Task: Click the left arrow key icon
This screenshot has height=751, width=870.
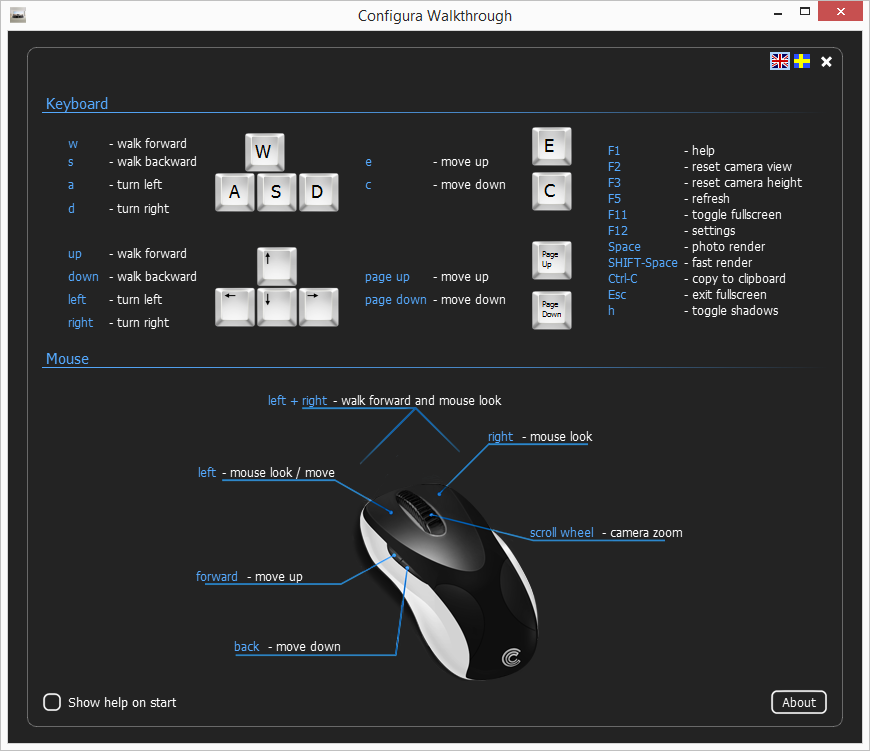Action: pos(235,307)
